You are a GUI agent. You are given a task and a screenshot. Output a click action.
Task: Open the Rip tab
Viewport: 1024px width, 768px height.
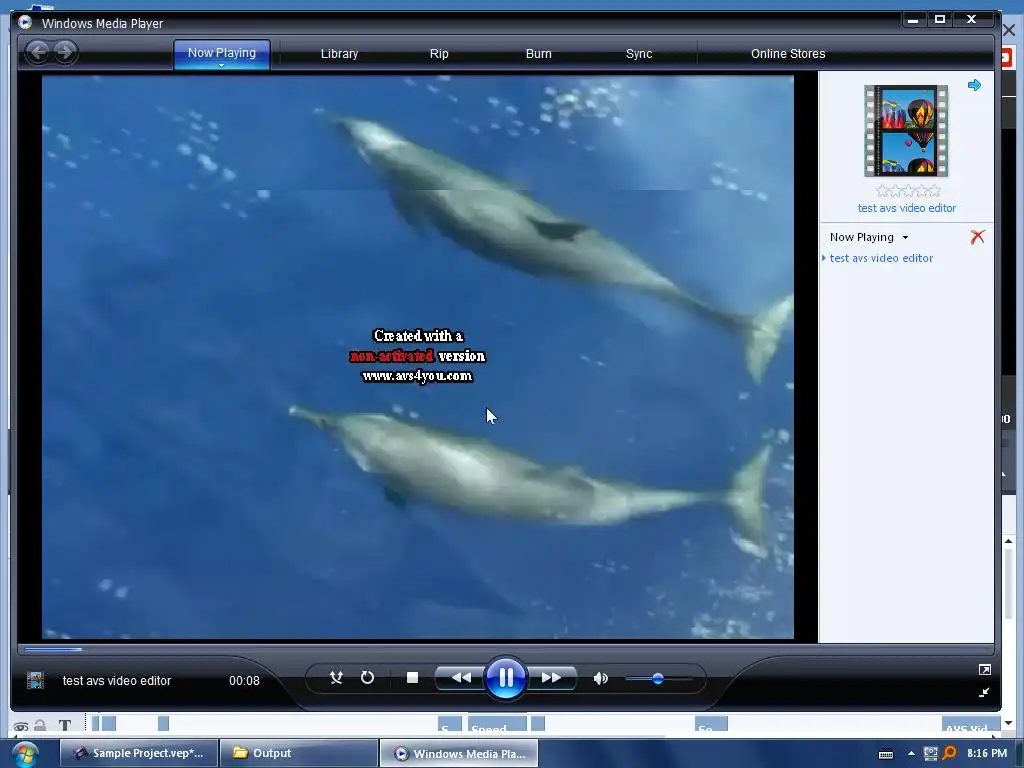pos(439,54)
